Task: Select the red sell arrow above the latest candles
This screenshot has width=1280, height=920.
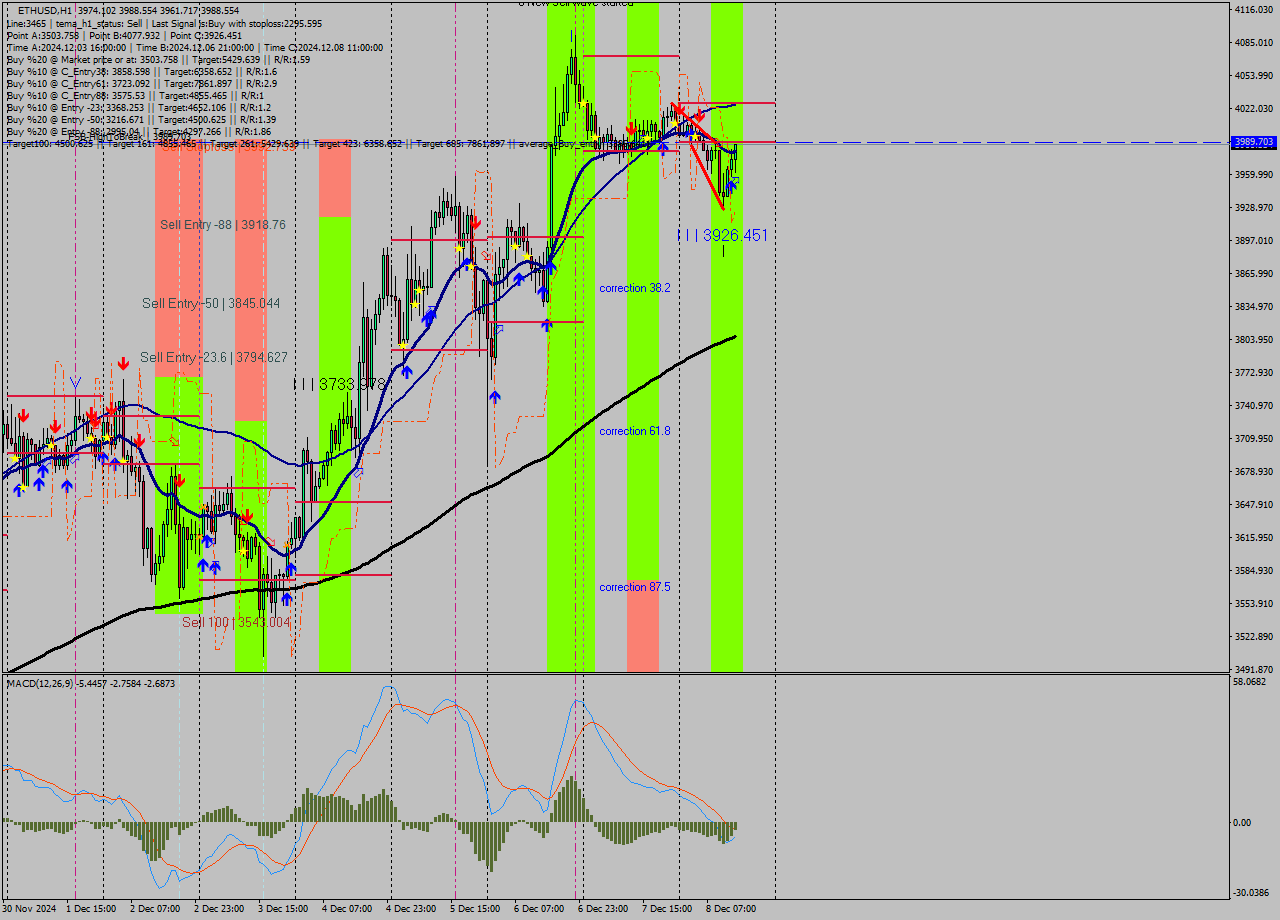Action: [698, 115]
